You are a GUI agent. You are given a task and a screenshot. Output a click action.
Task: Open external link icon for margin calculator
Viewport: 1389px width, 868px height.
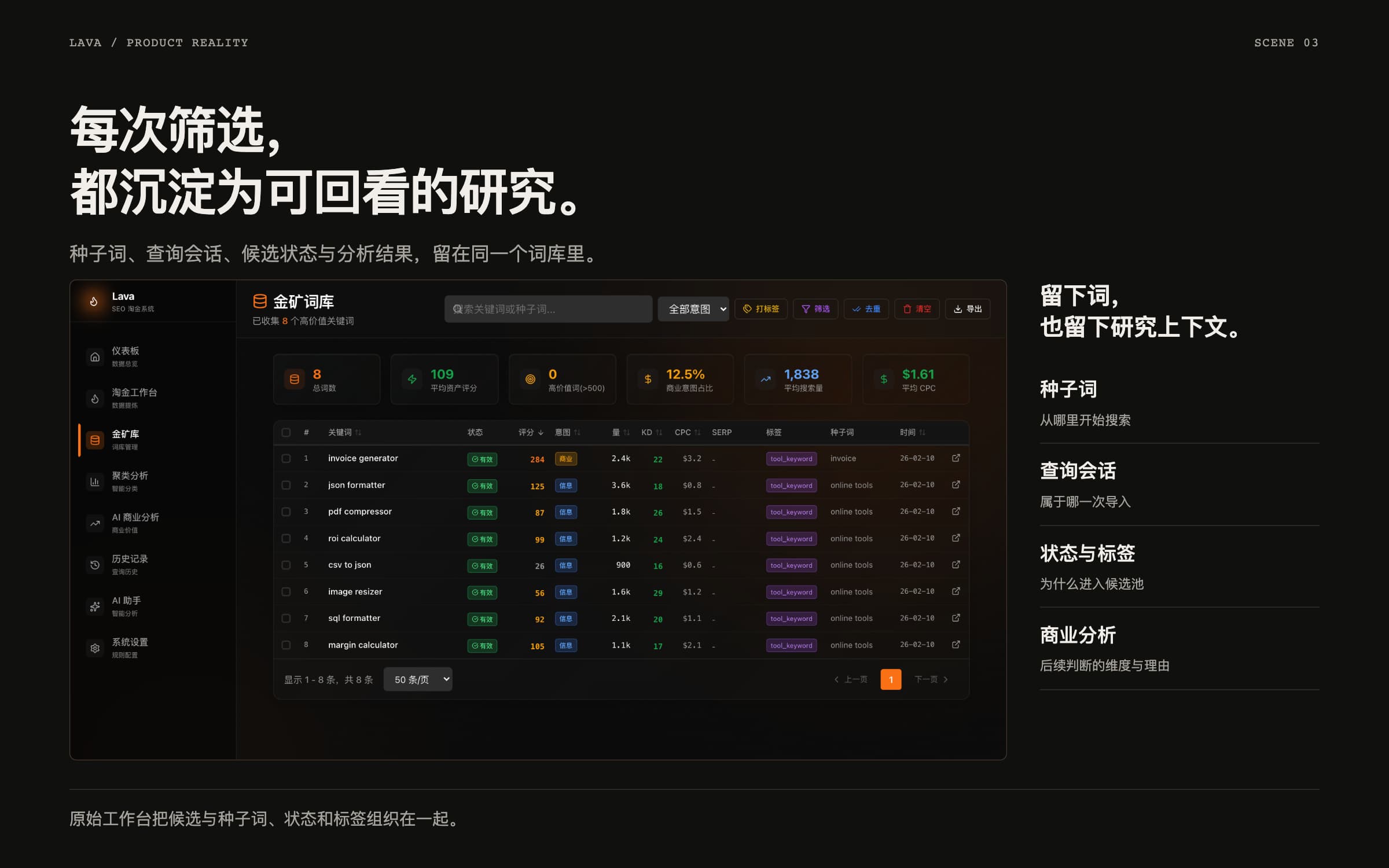point(956,645)
